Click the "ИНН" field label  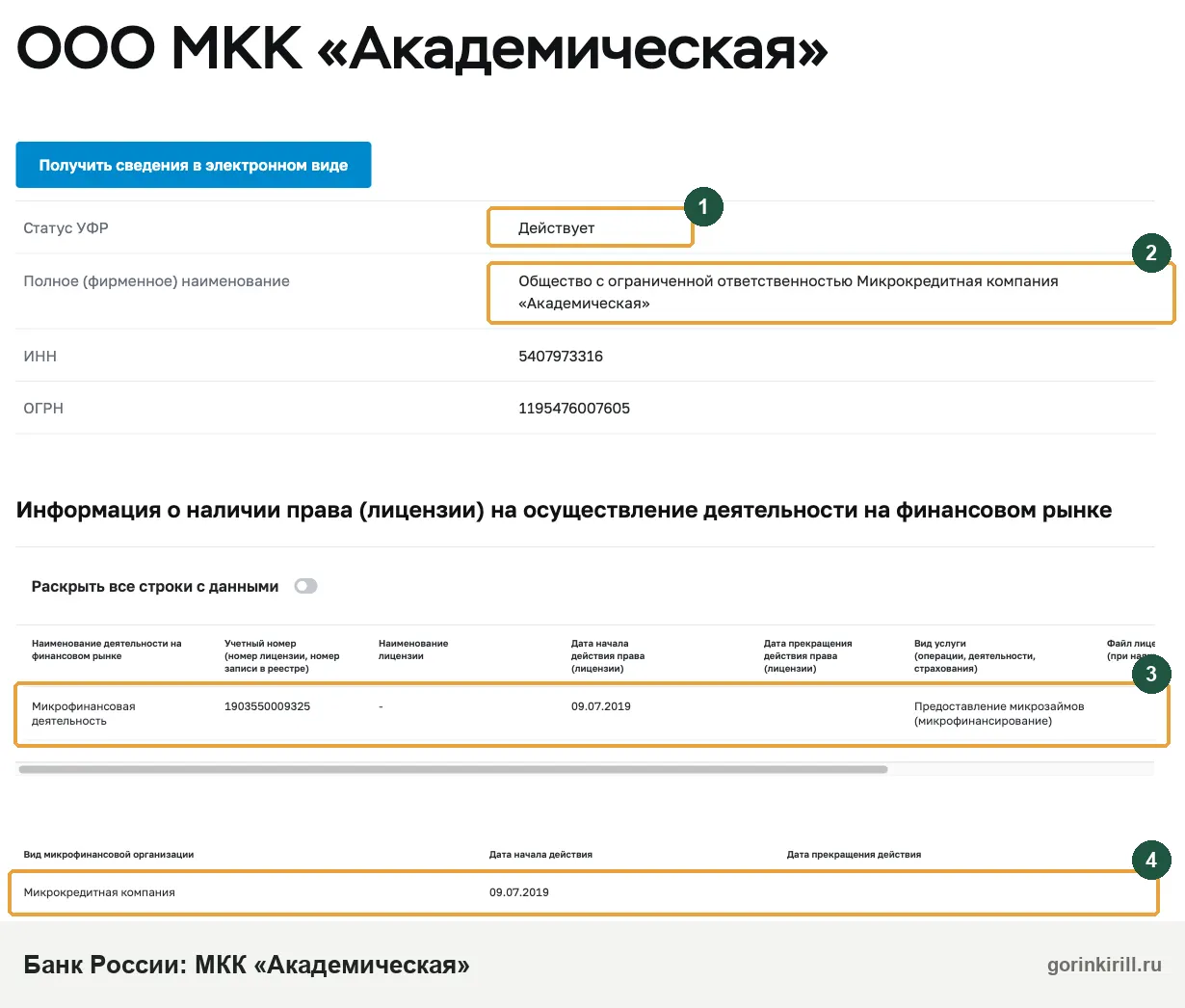tap(40, 356)
